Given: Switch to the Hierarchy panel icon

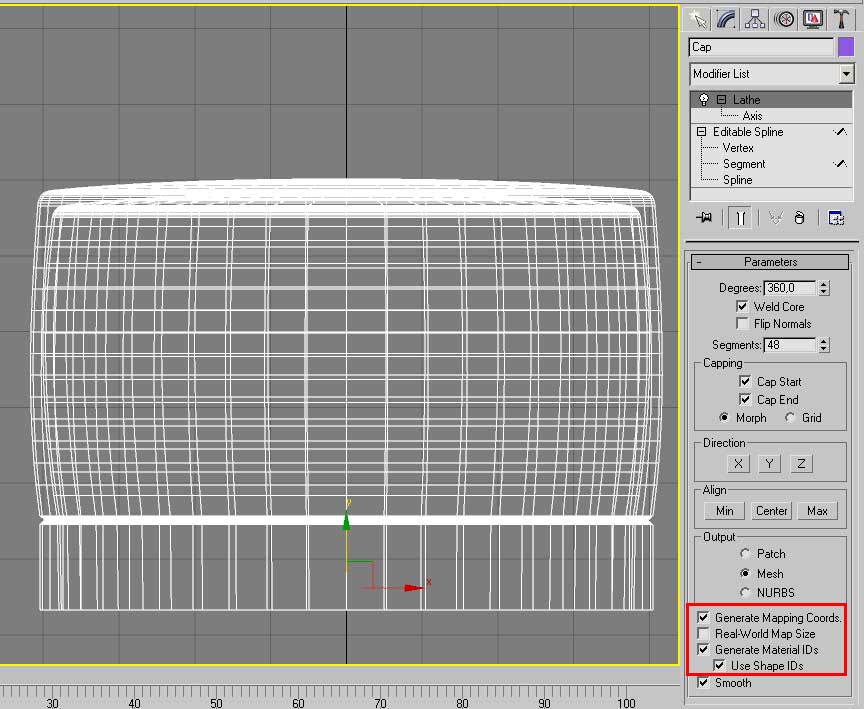Looking at the screenshot, I should pos(756,19).
